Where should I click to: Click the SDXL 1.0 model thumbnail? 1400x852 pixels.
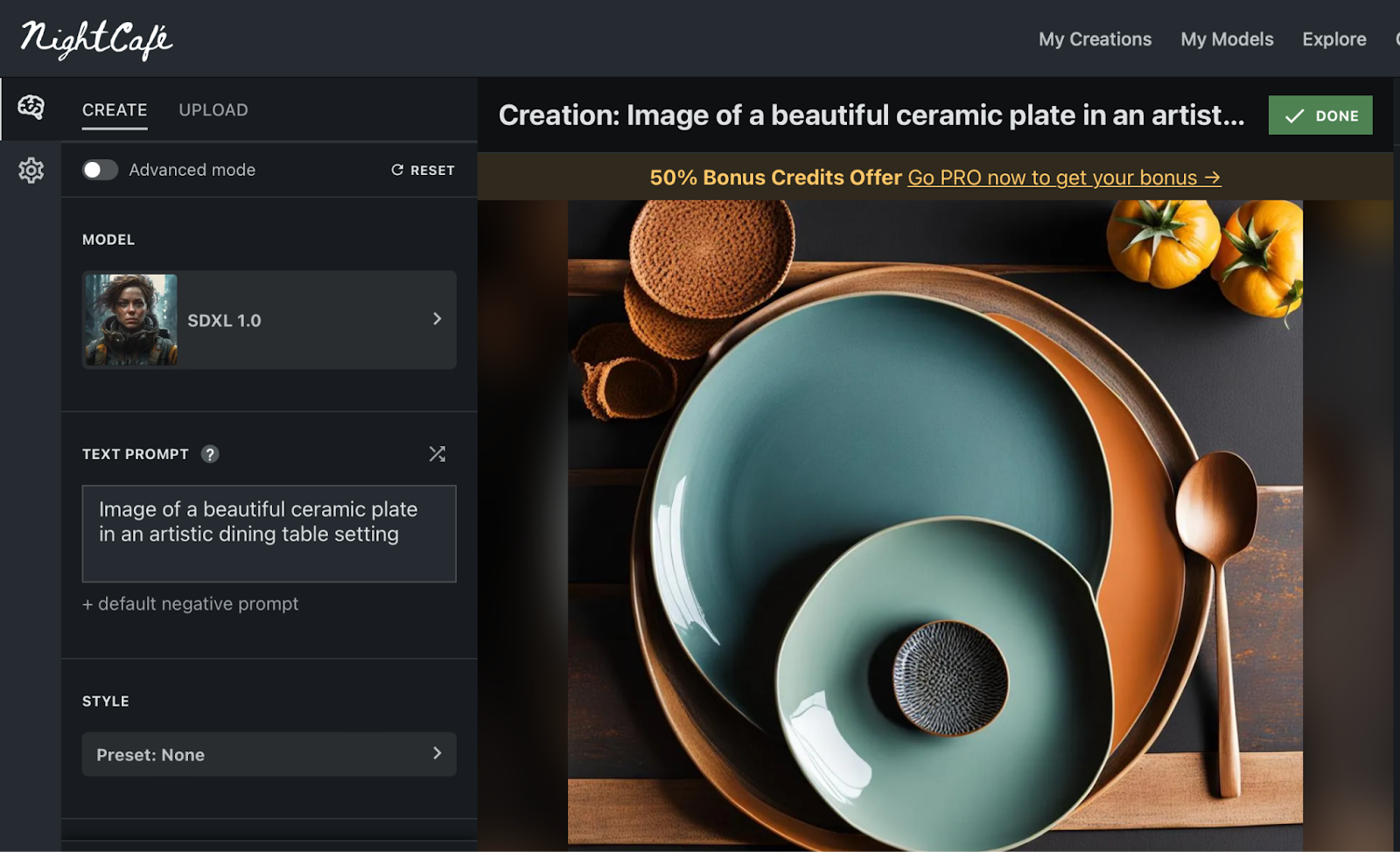click(131, 319)
